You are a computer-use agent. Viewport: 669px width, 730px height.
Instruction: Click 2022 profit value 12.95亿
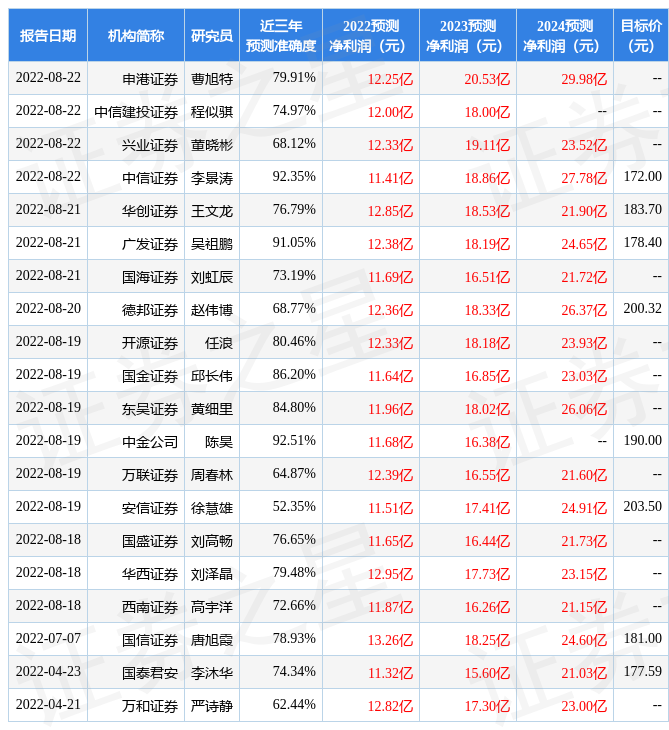390,575
